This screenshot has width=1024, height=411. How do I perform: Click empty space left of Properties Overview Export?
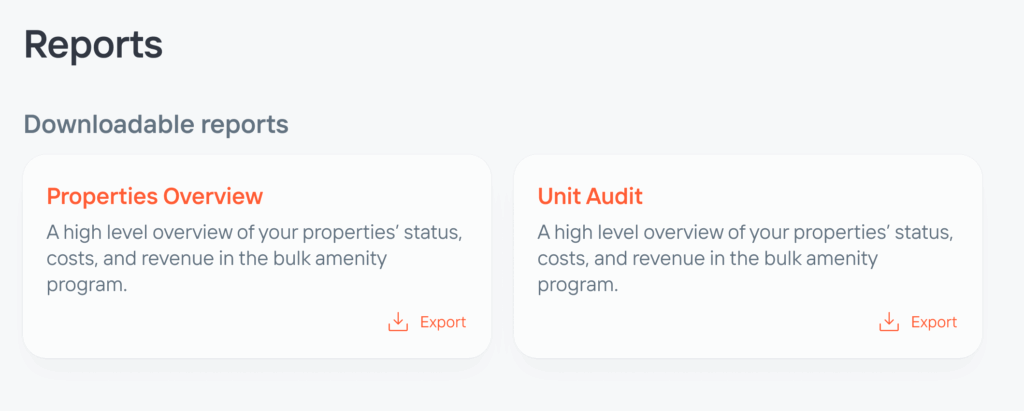coord(216,322)
